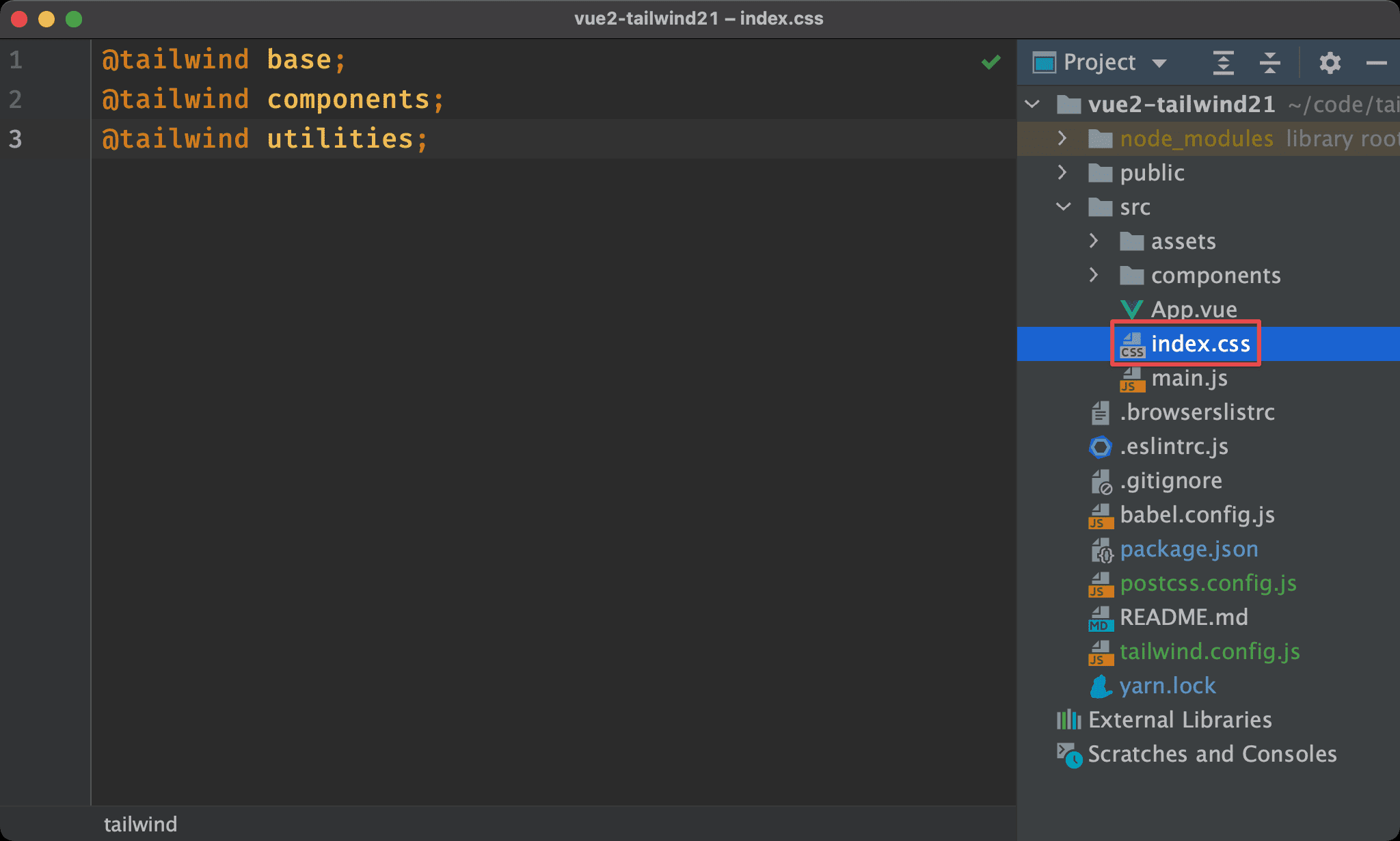
Task: Click the JS icon beside babel.config.js
Action: [x=1101, y=516]
